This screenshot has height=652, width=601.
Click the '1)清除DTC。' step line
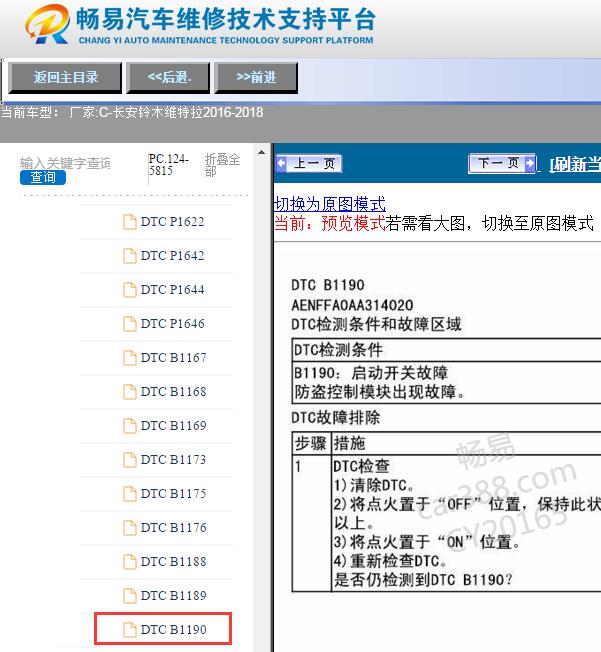(x=374, y=485)
